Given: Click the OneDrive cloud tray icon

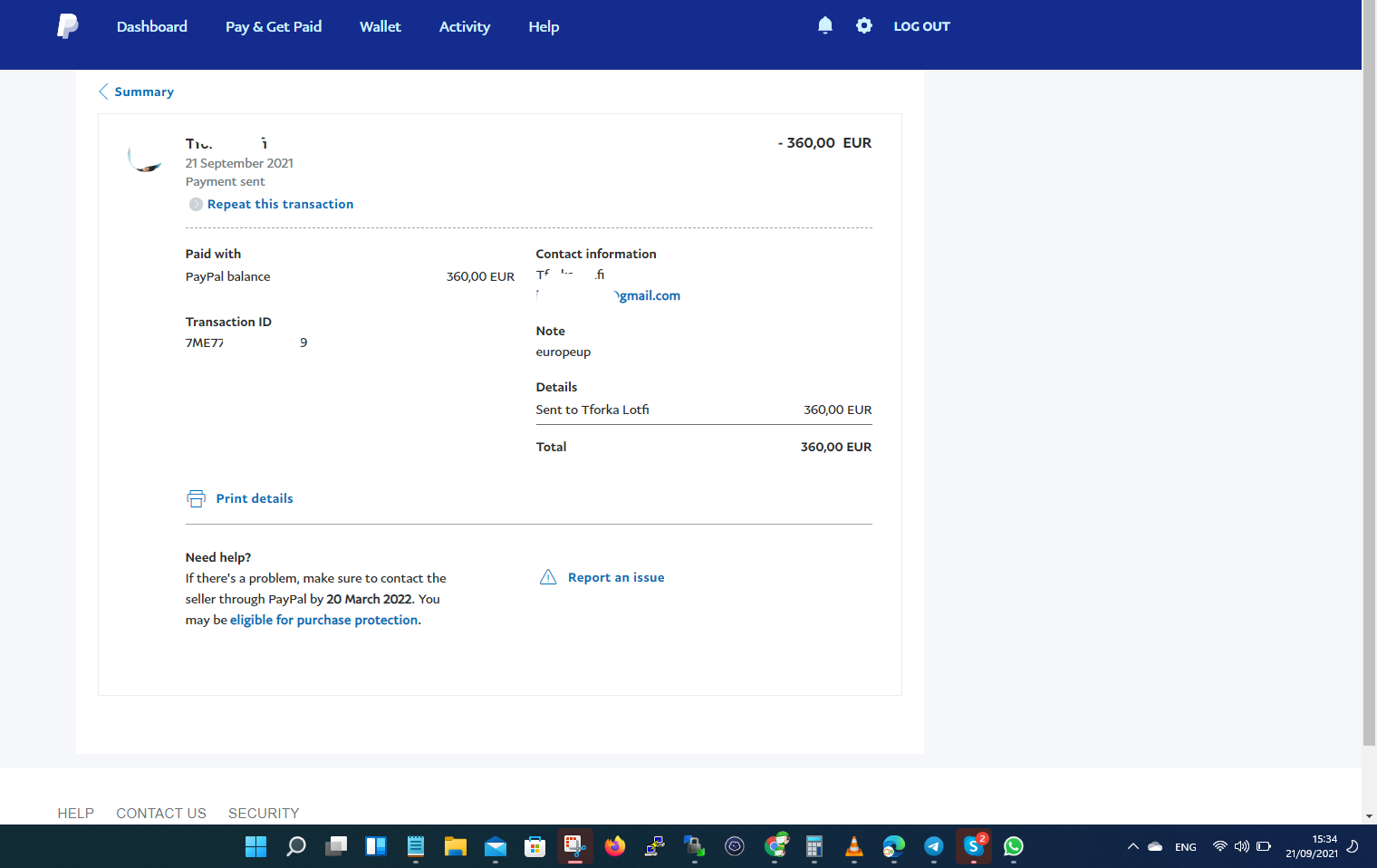Looking at the screenshot, I should (x=1155, y=846).
